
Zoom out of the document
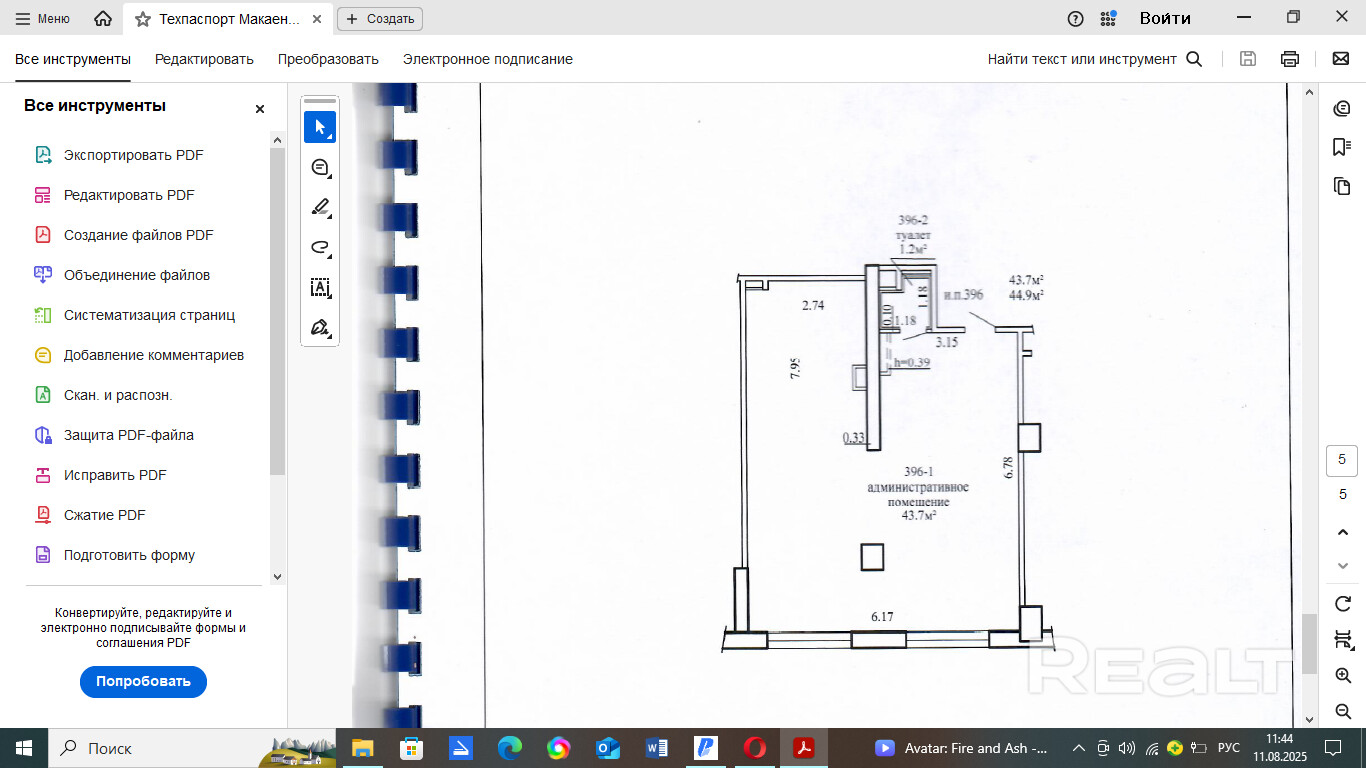pyautogui.click(x=1343, y=711)
